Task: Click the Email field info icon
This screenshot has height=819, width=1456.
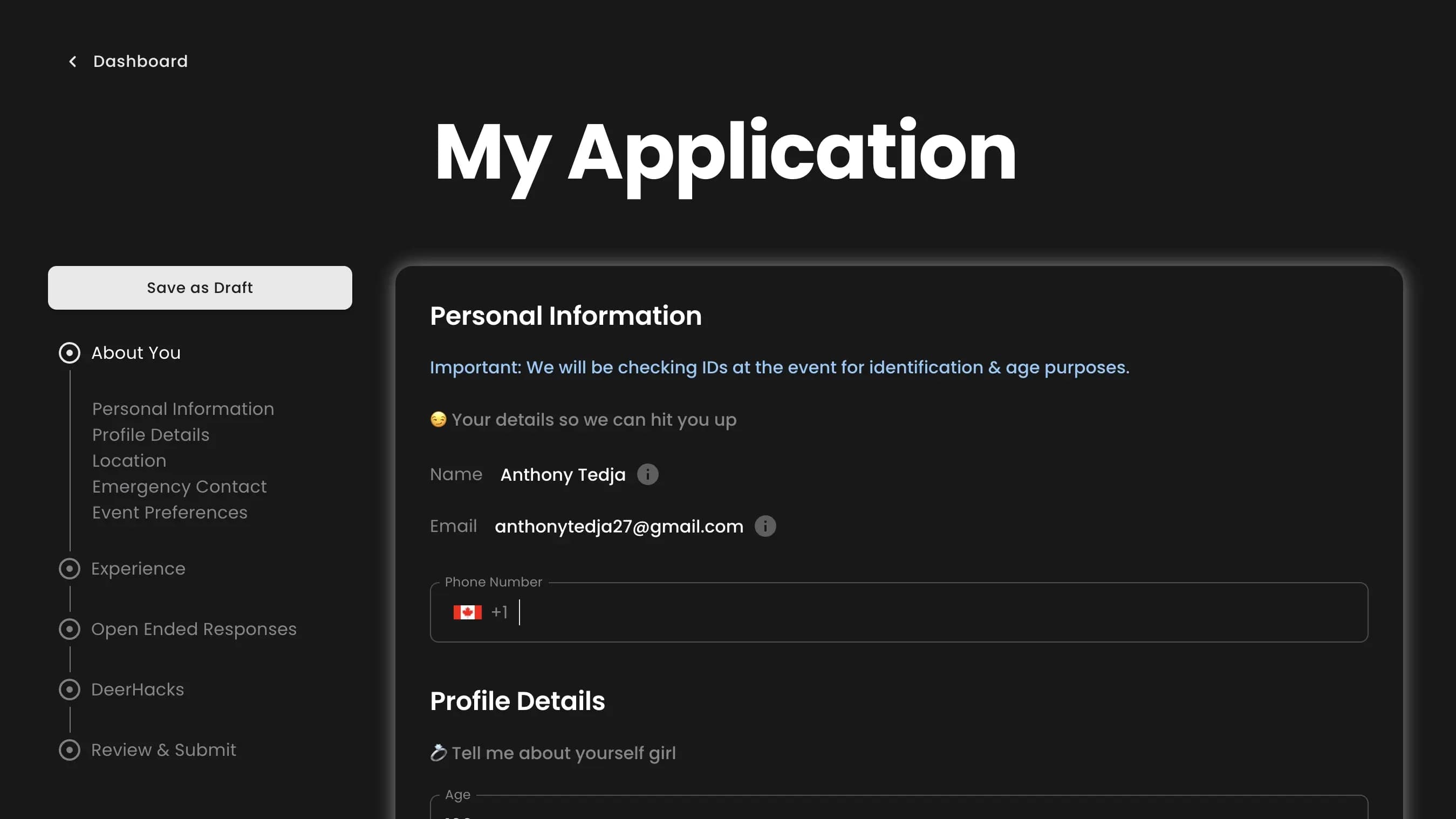Action: (x=765, y=526)
